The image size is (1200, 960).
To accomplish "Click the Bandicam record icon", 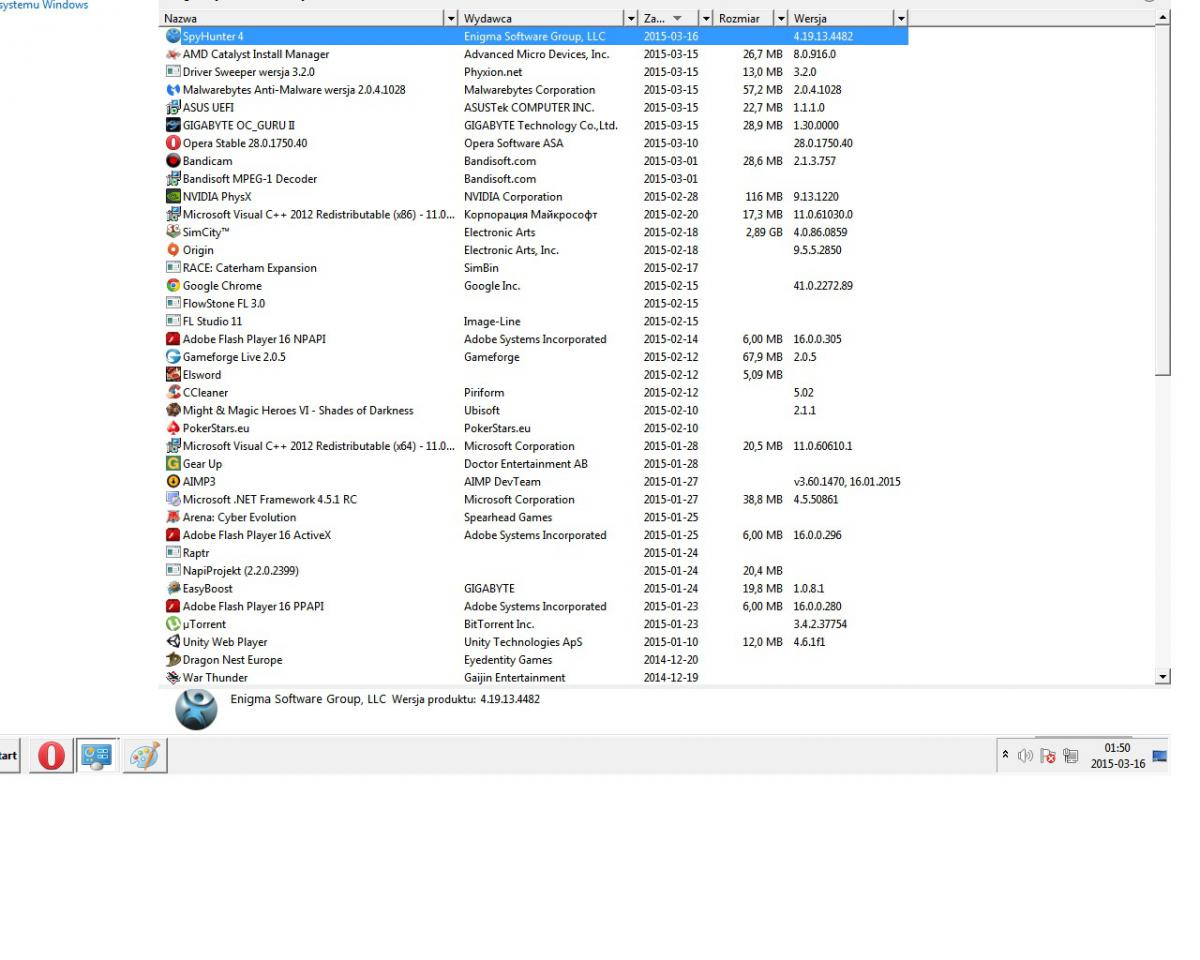I will (x=173, y=161).
